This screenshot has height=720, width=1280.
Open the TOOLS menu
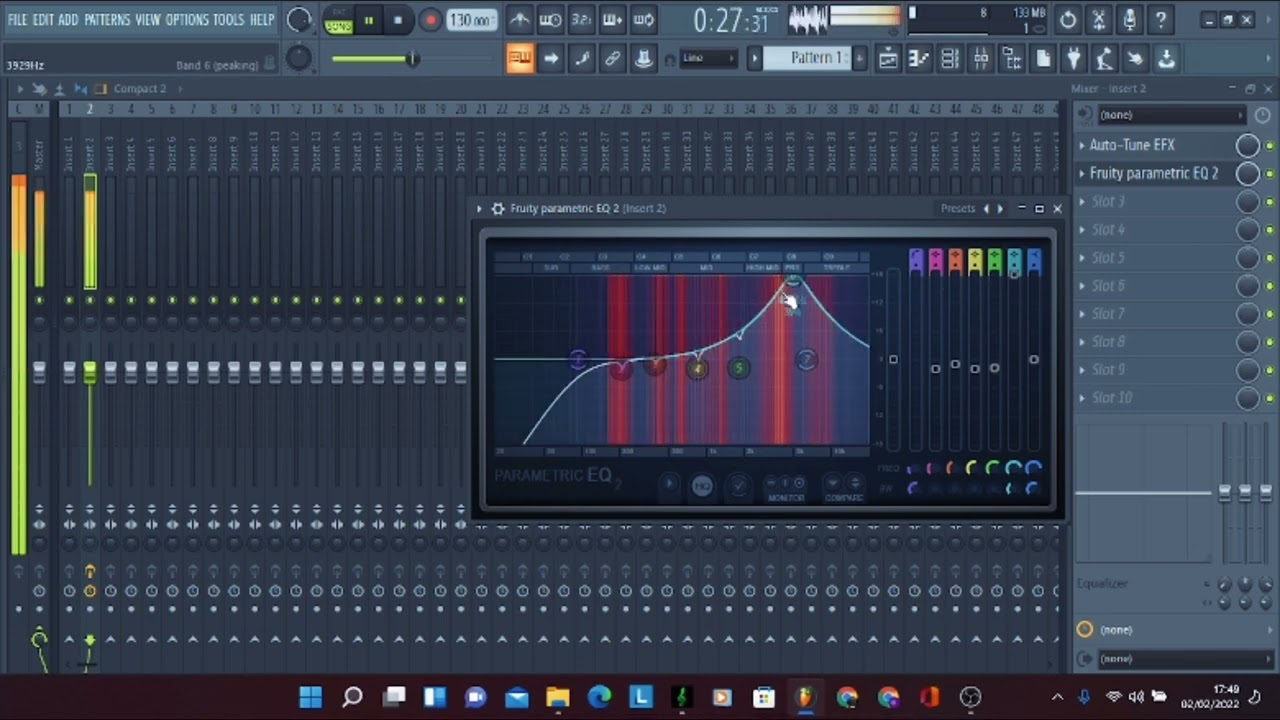pos(228,19)
